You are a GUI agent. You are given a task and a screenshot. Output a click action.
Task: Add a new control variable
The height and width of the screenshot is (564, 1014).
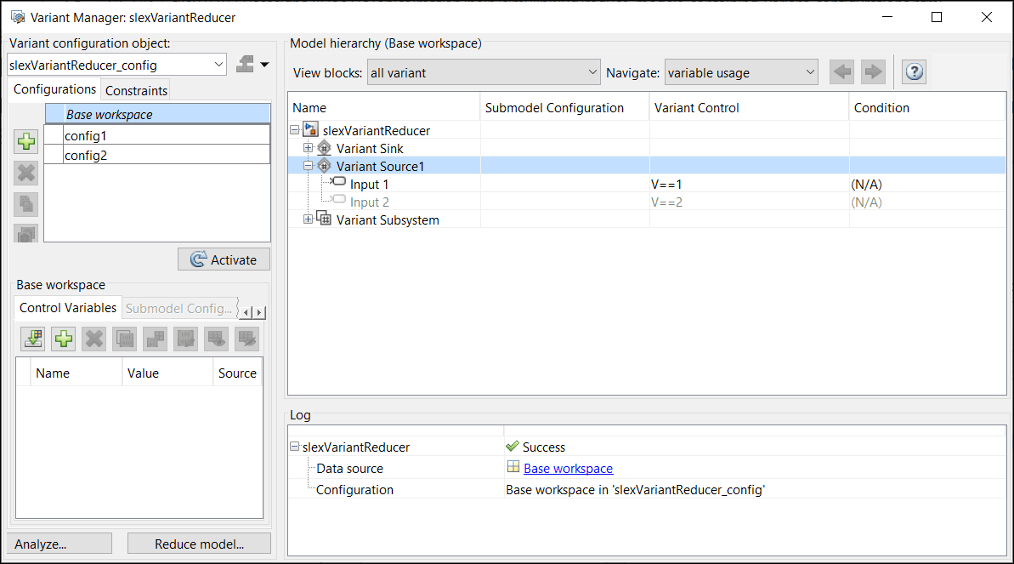point(63,338)
